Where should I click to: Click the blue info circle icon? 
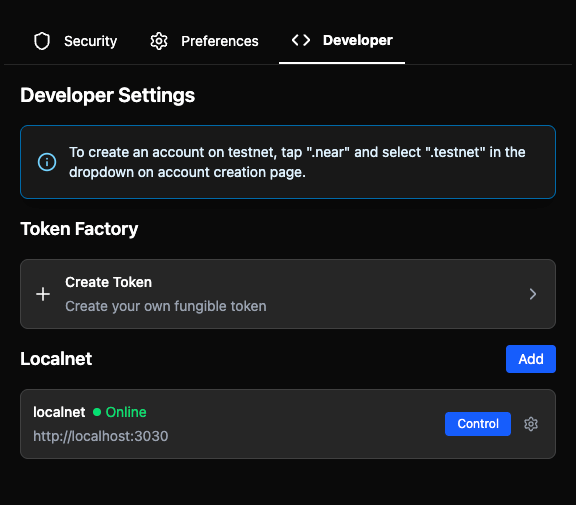[x=47, y=162]
